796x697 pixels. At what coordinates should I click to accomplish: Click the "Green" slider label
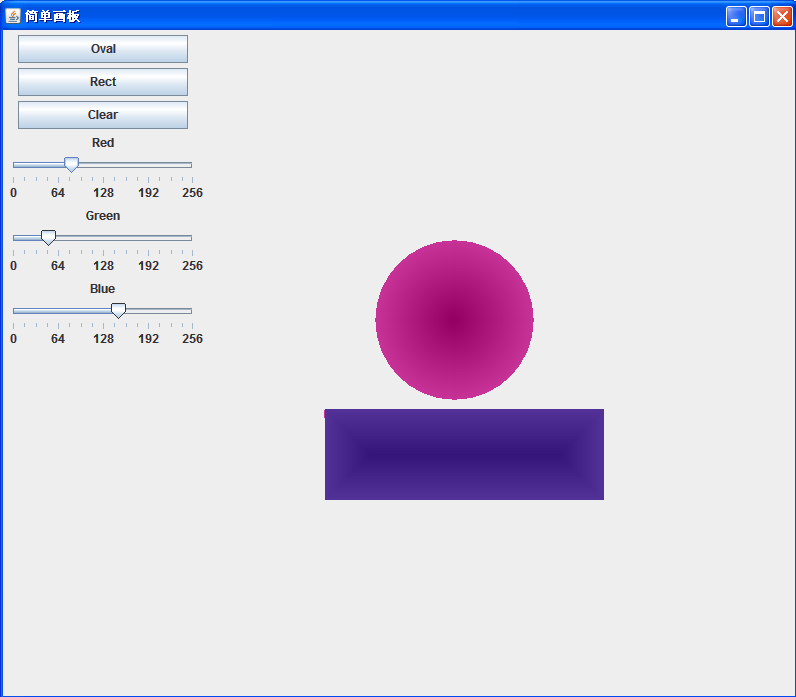[103, 216]
